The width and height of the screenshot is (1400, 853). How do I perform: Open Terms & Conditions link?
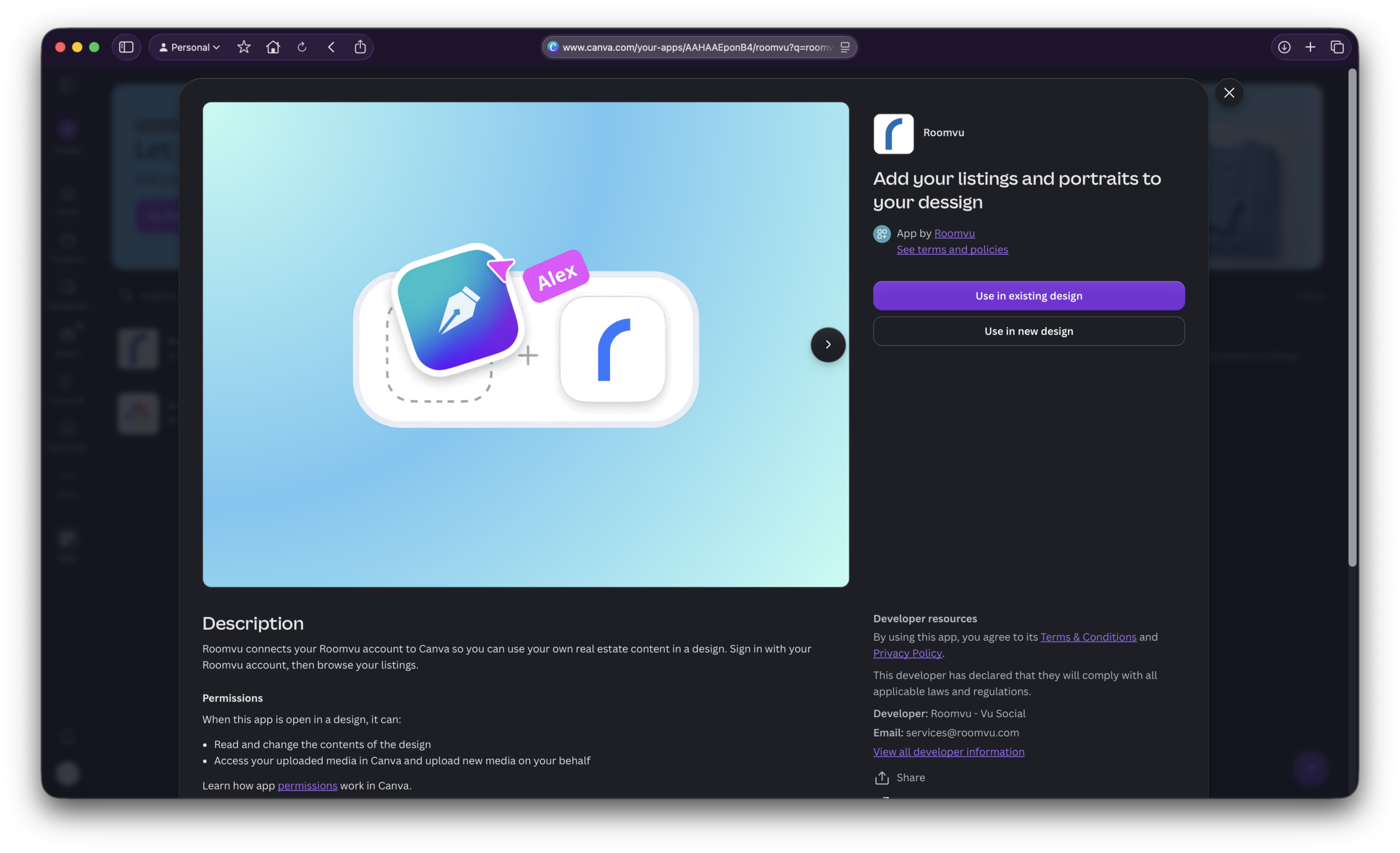click(1088, 636)
